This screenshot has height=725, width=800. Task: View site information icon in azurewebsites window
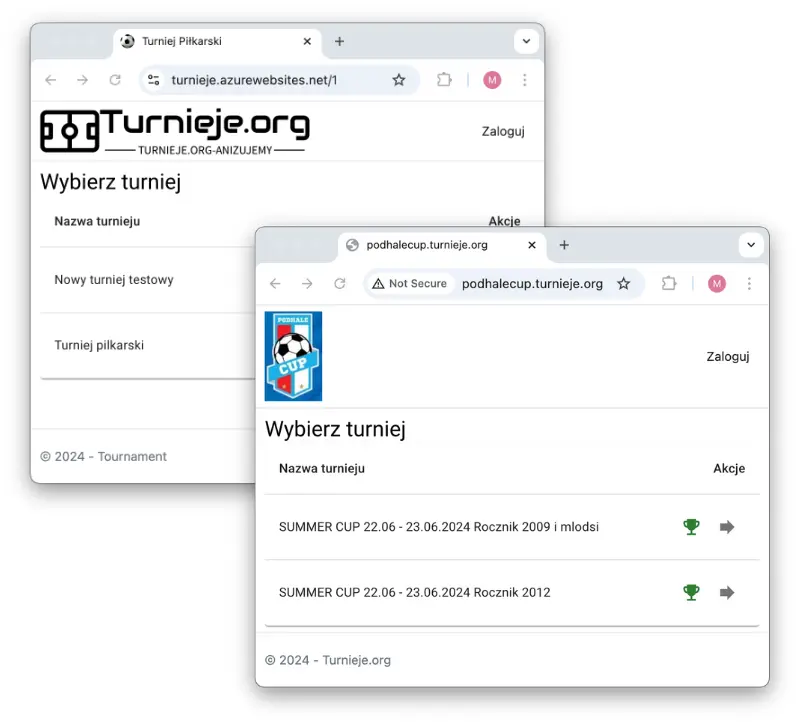(154, 80)
